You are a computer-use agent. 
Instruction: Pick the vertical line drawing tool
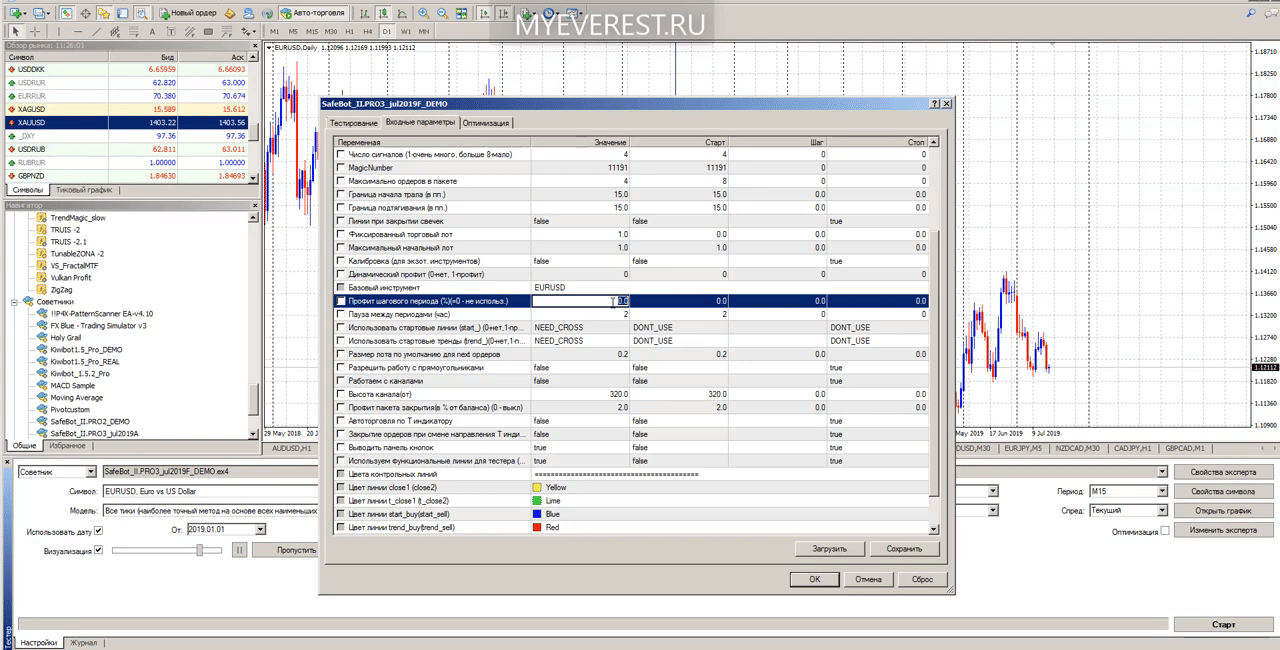tap(58, 32)
